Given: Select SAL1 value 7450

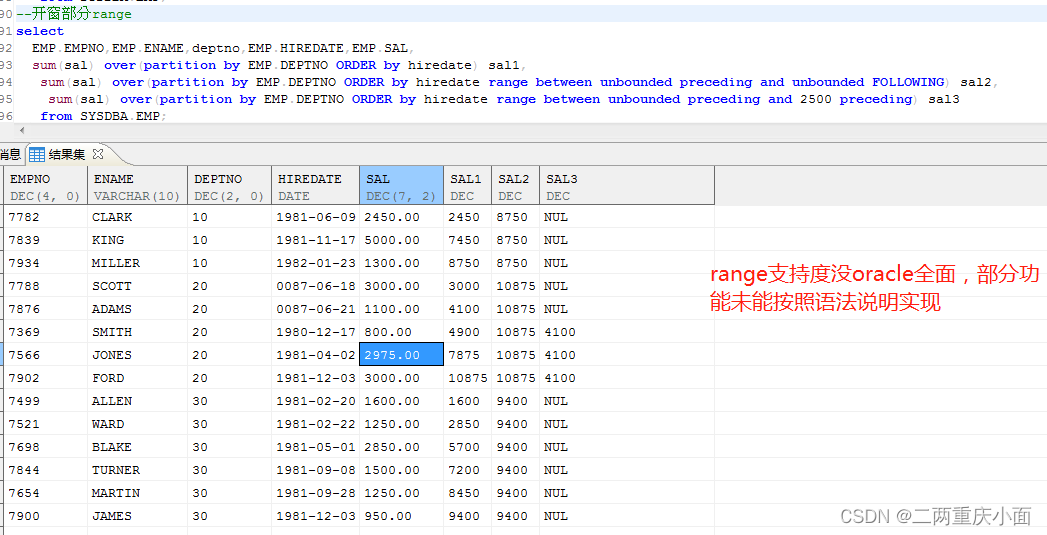Looking at the screenshot, I should [467, 240].
